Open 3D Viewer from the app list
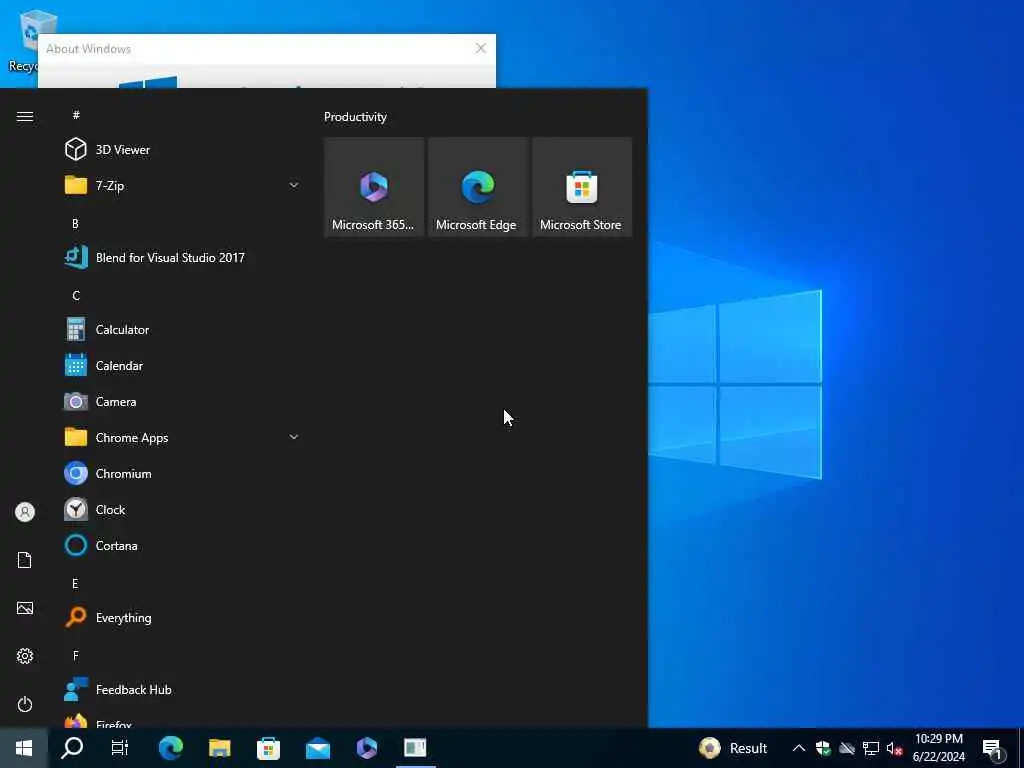The image size is (1024, 768). (x=183, y=150)
